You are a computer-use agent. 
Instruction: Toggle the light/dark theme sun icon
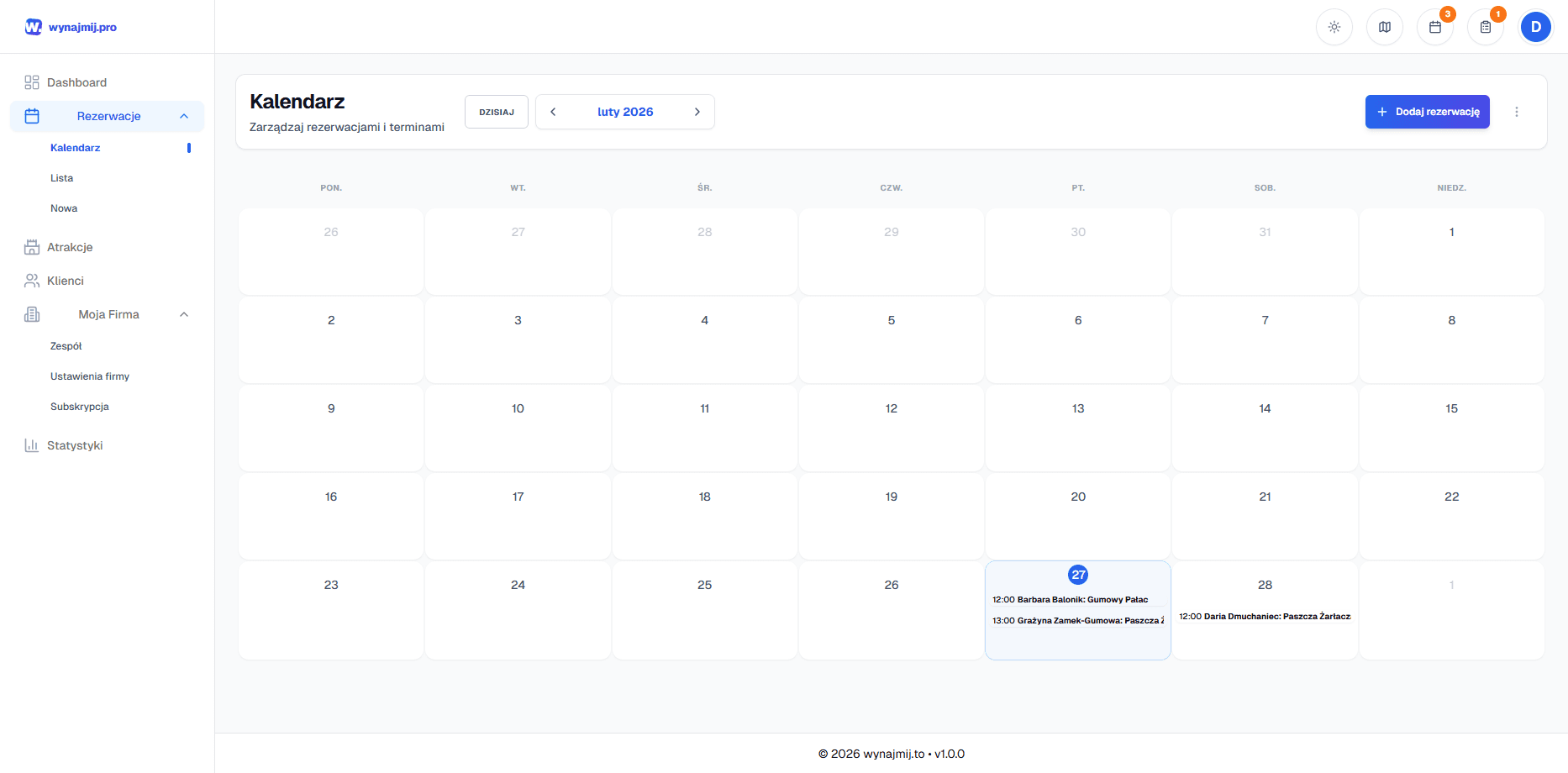[x=1334, y=27]
